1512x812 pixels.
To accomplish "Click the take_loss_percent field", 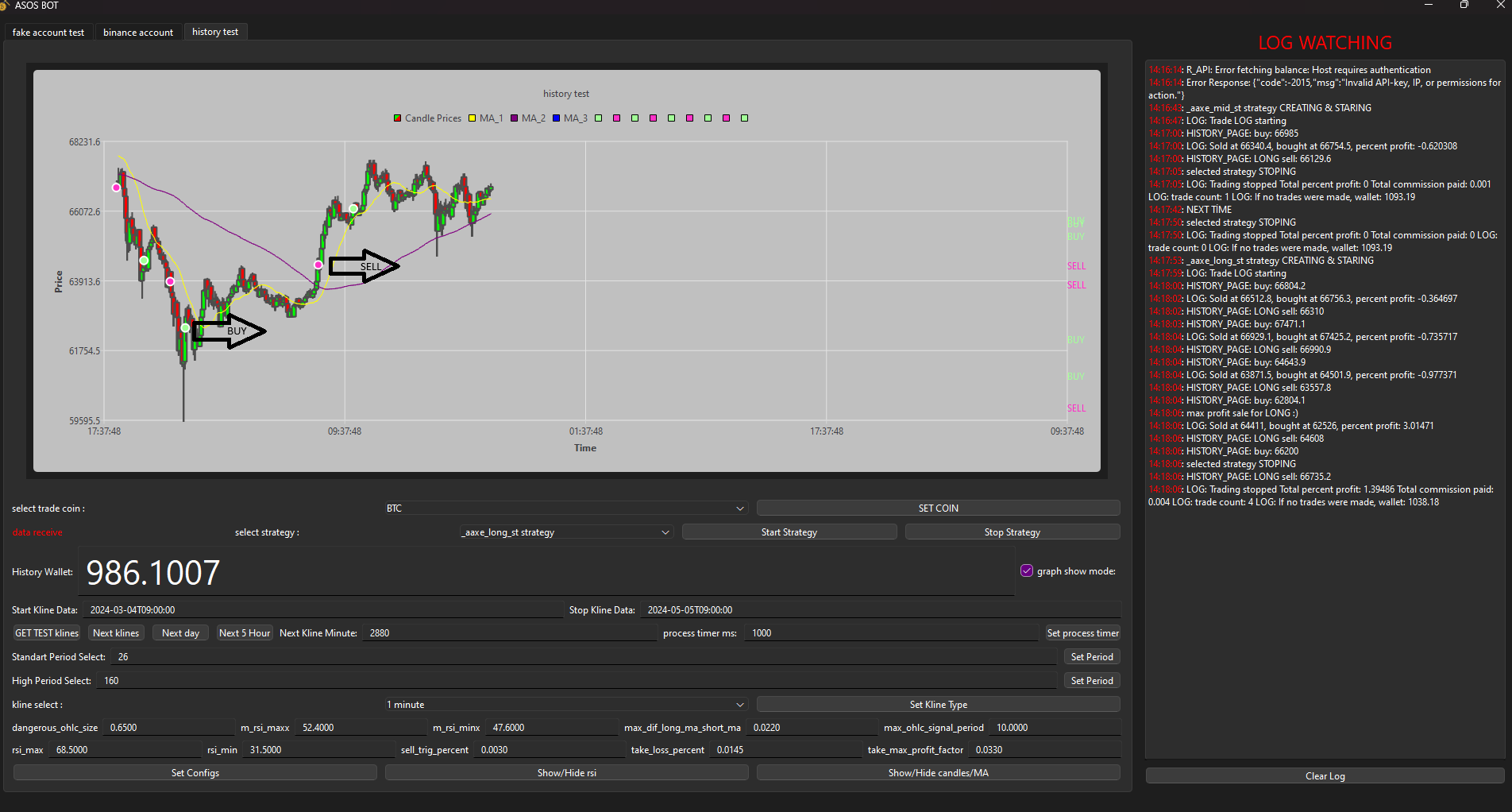I will [x=785, y=750].
